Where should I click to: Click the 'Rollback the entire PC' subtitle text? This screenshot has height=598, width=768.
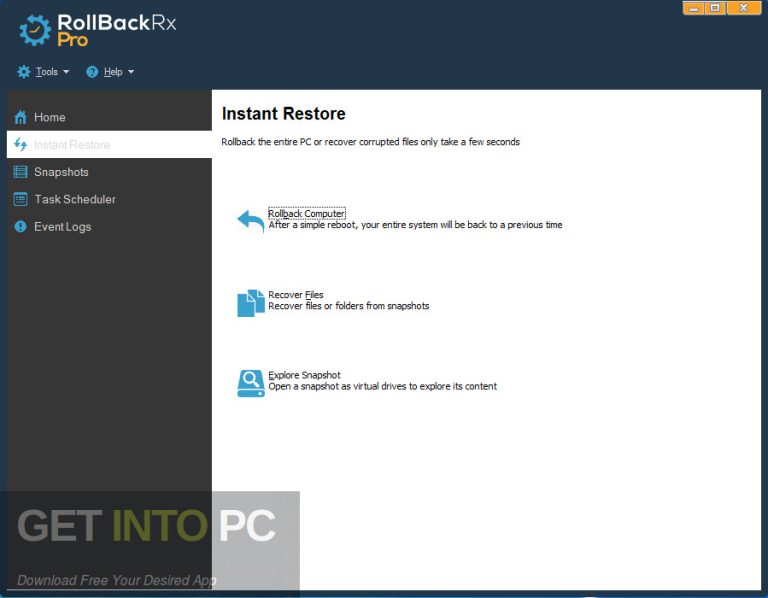pos(370,142)
